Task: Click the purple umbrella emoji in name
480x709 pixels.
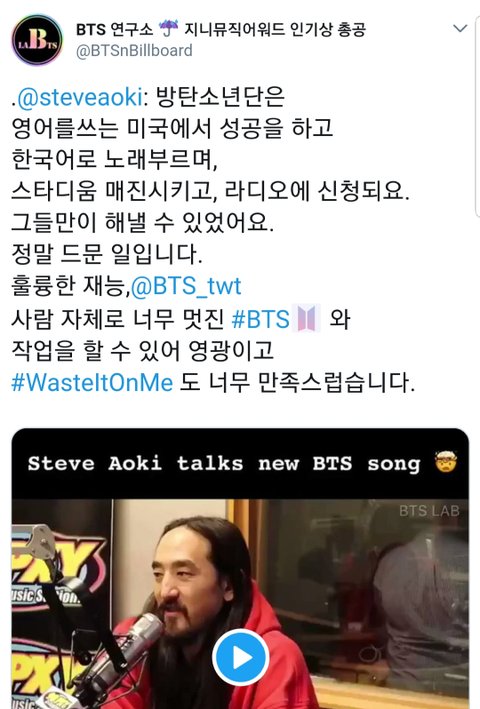Action: pos(169,28)
